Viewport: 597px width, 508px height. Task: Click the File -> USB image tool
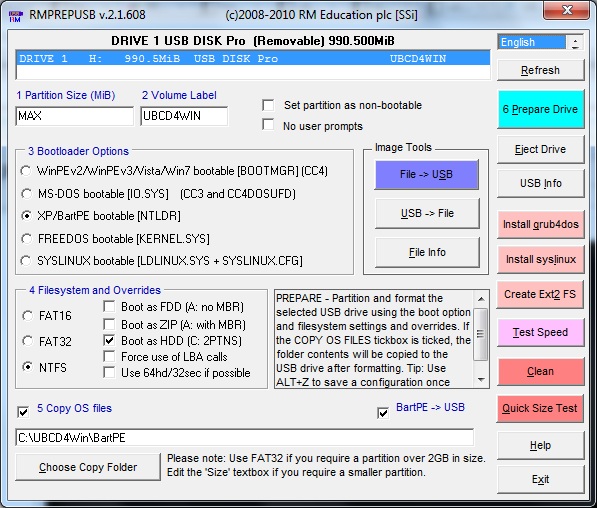(x=426, y=174)
